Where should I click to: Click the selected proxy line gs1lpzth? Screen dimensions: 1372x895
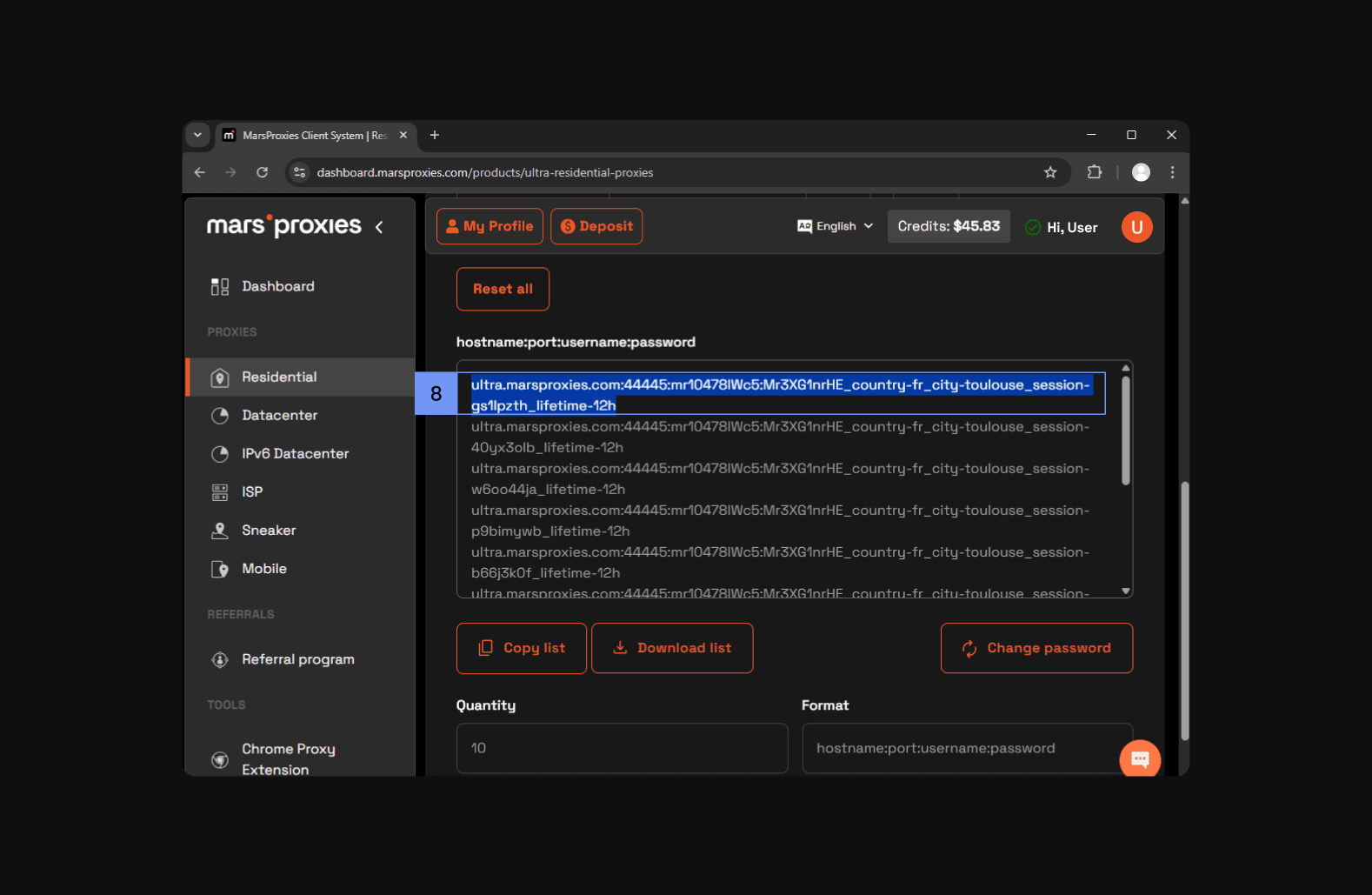(780, 395)
